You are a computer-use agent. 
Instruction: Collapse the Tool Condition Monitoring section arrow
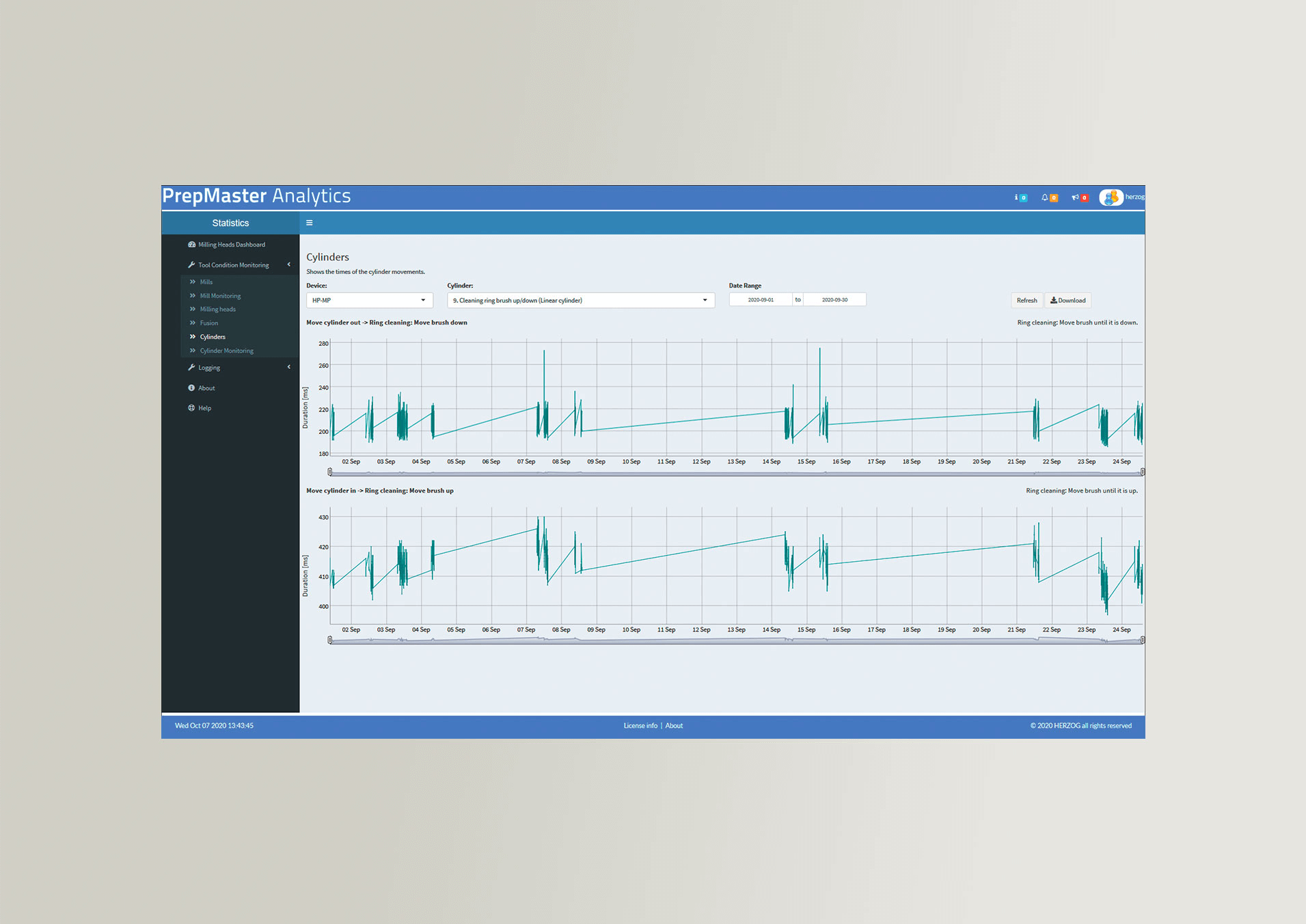coord(289,264)
